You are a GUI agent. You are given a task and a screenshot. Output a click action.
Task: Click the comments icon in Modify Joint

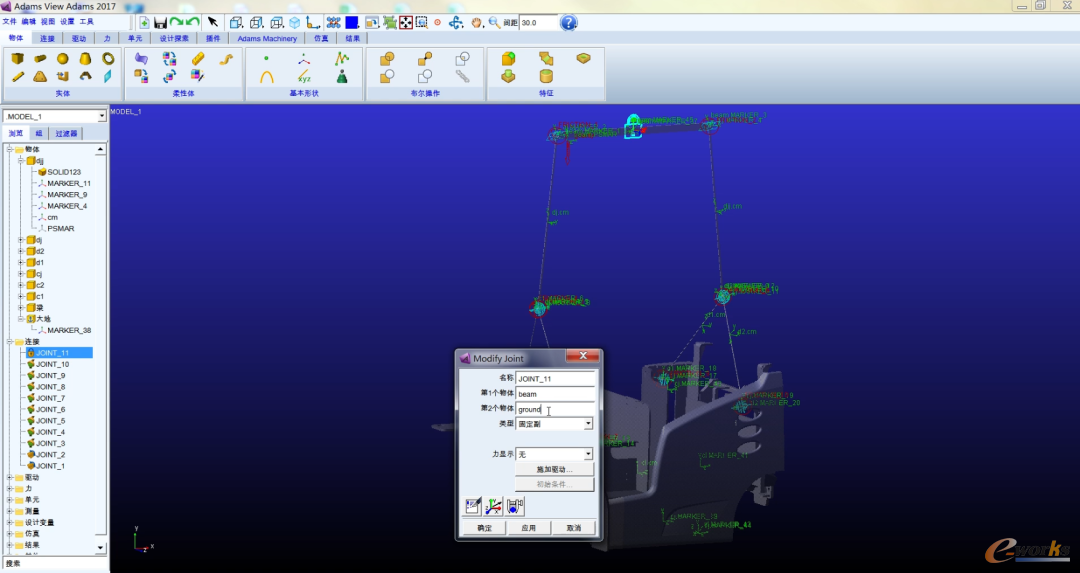(472, 506)
